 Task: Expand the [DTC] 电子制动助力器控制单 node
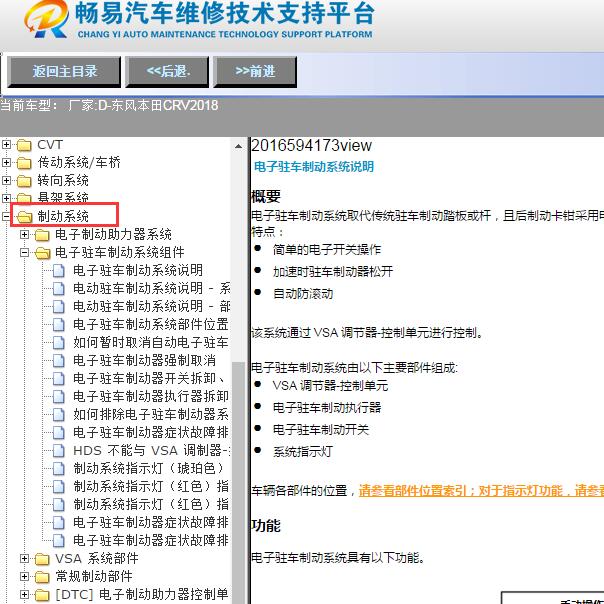tap(24, 594)
